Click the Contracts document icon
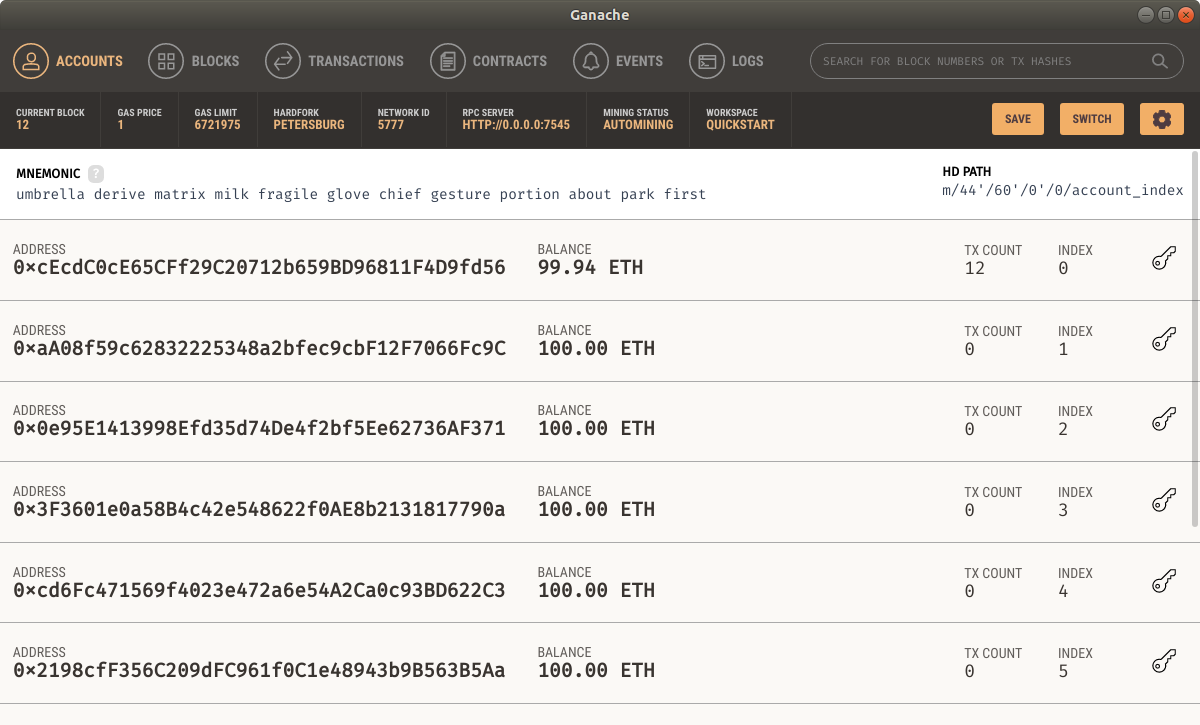 448,61
